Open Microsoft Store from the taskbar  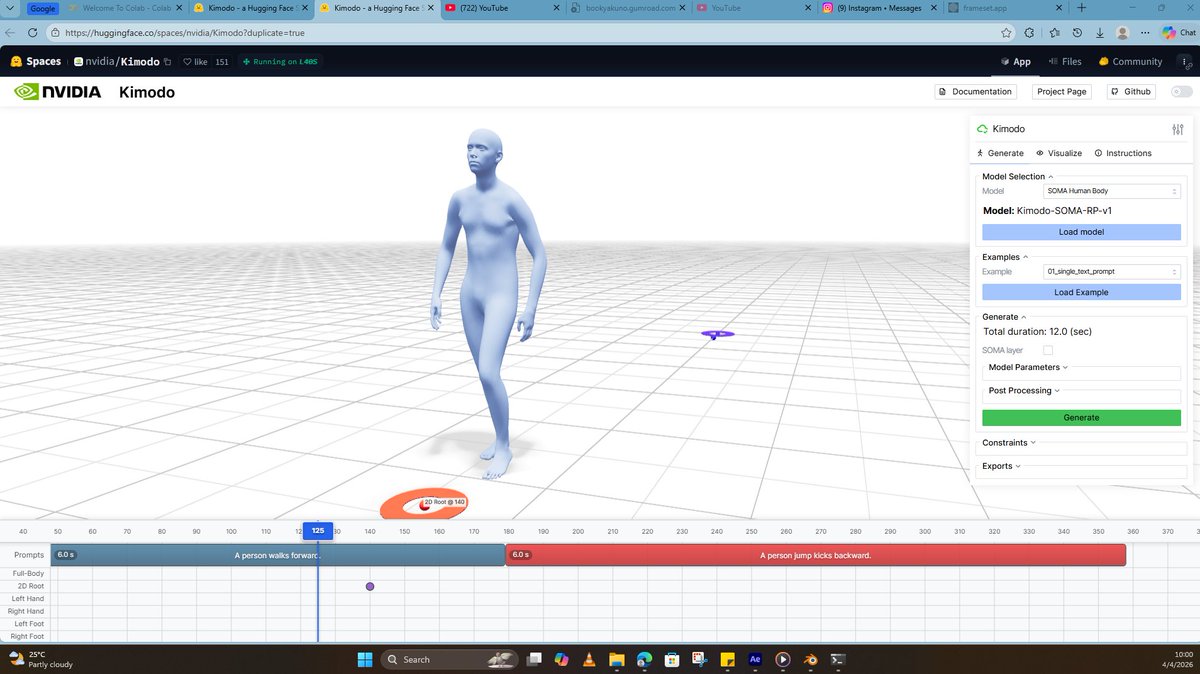[672, 659]
